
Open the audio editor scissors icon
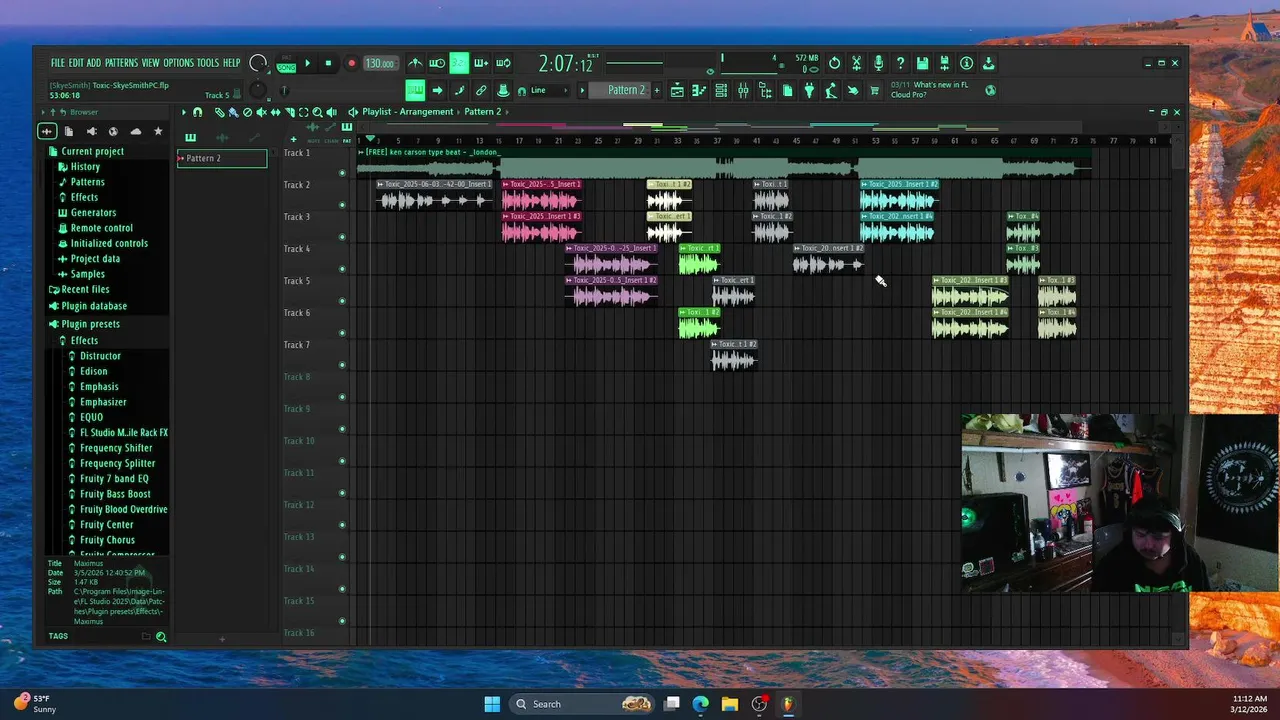point(857,63)
